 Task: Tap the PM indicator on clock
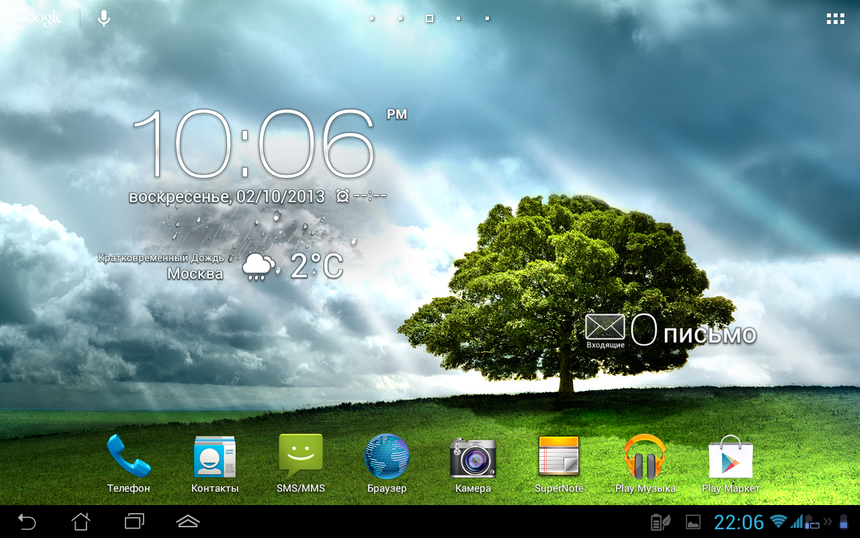pyautogui.click(x=397, y=114)
